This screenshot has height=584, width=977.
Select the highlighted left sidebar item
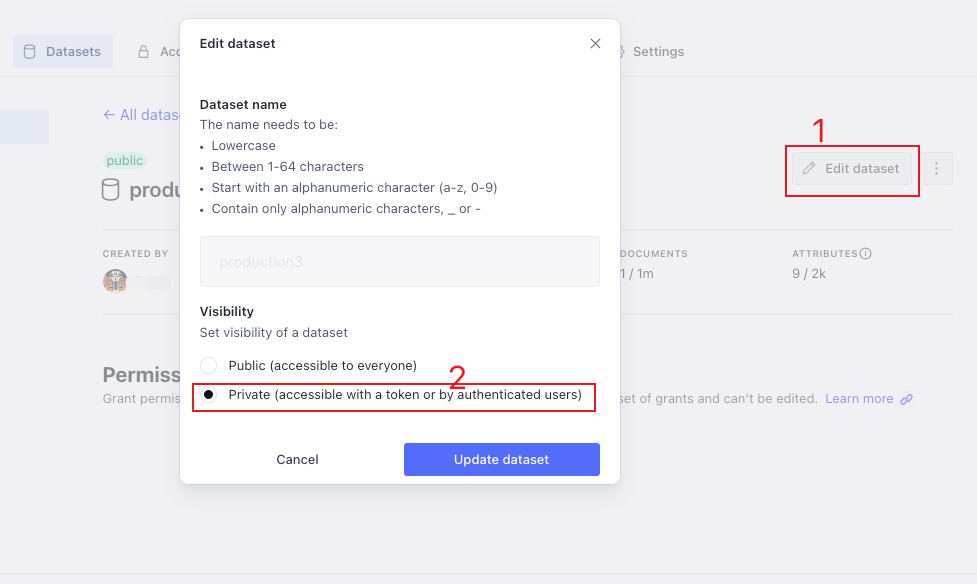(x=24, y=127)
